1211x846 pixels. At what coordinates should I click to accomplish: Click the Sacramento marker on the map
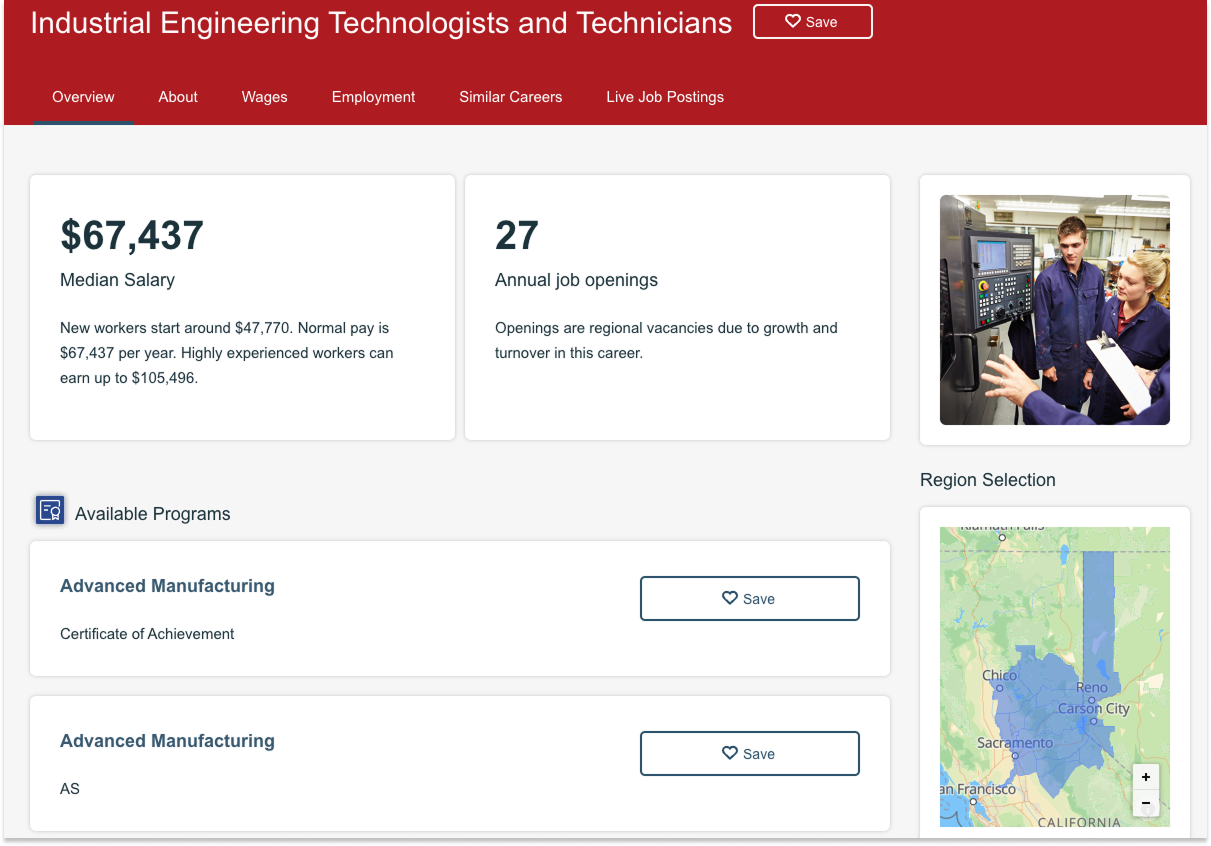pos(1014,755)
